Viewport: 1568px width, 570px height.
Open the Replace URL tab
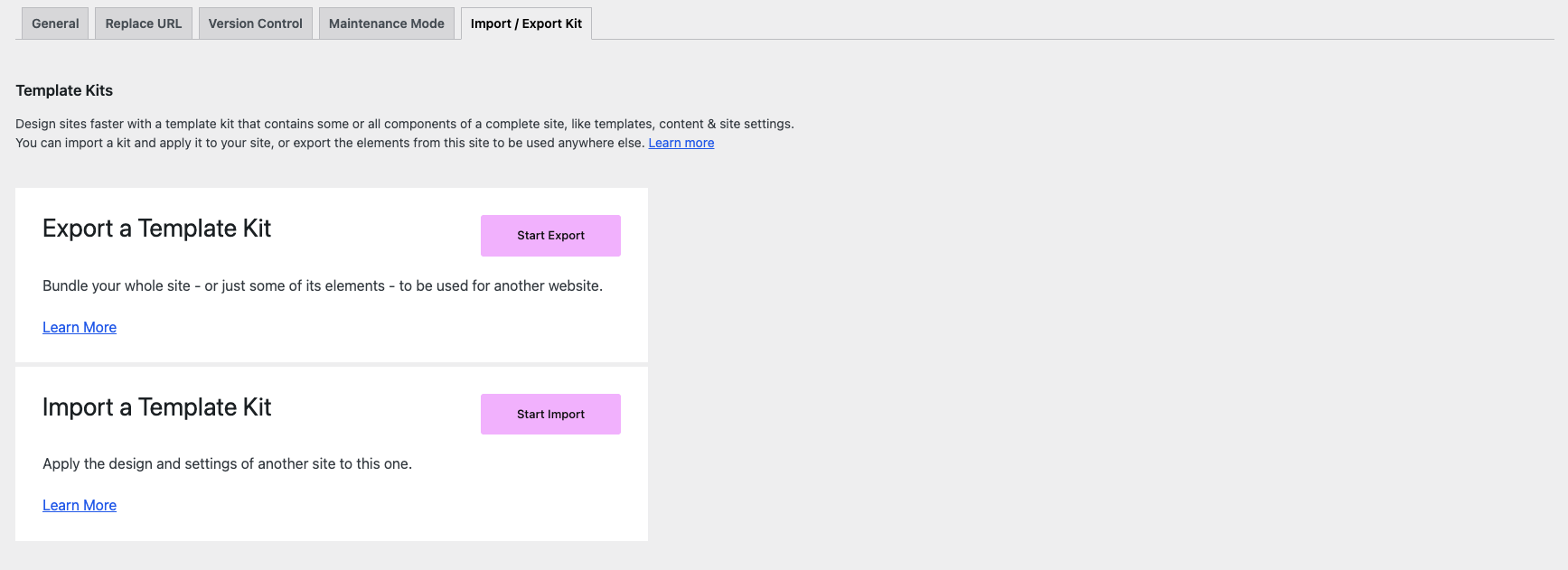tap(144, 23)
